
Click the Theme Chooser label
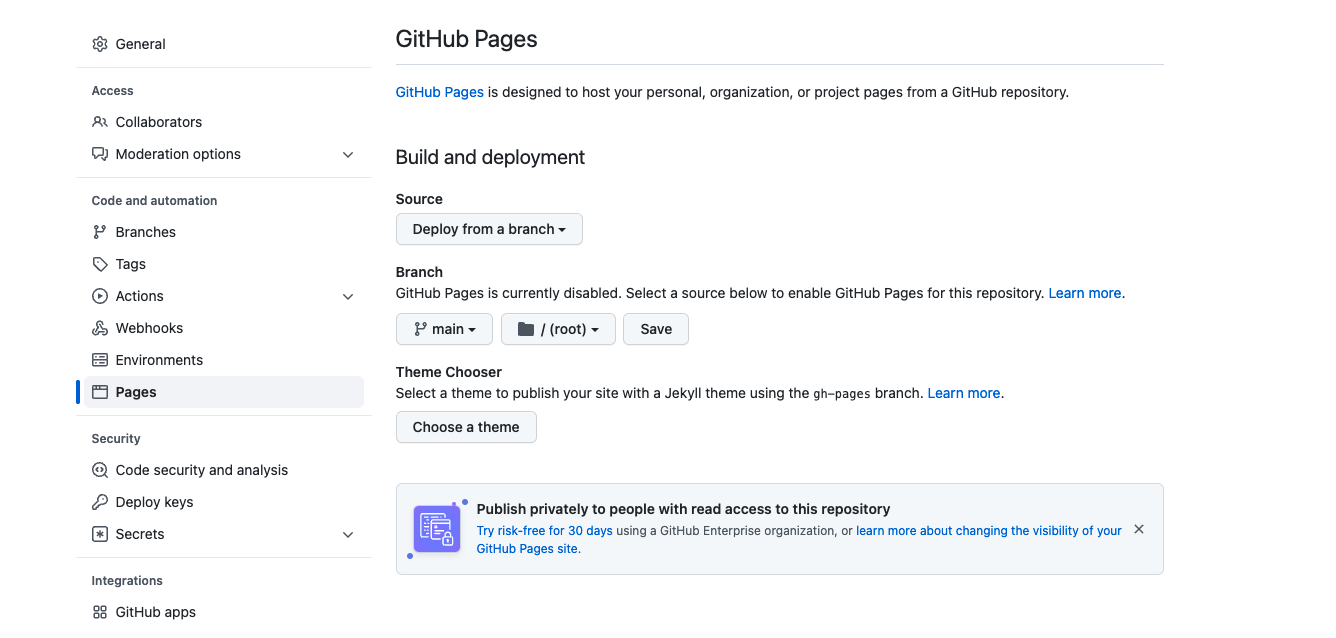click(x=449, y=372)
